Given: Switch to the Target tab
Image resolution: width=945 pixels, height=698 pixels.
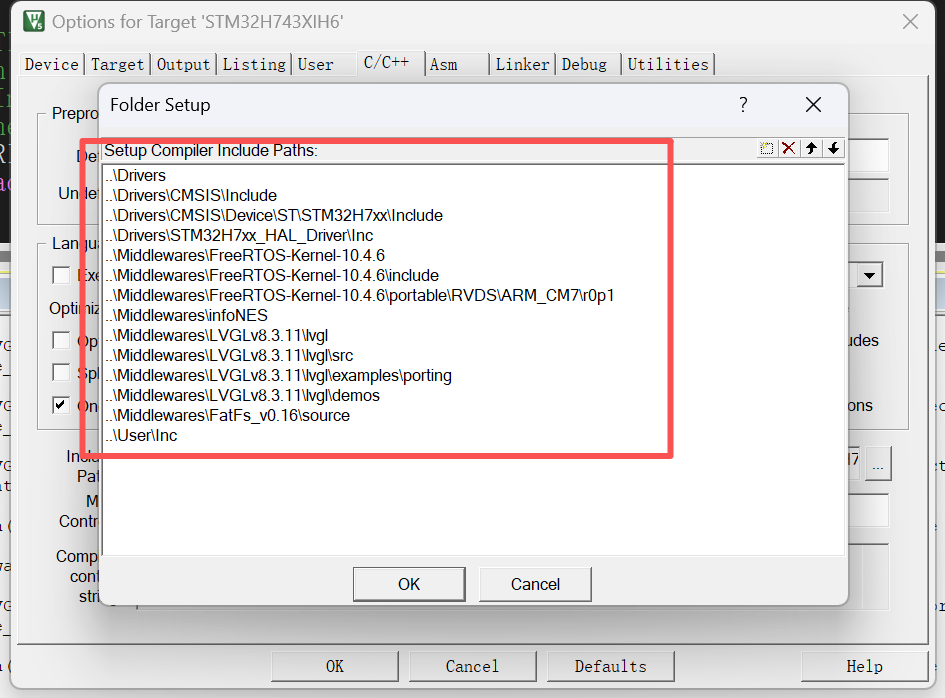Looking at the screenshot, I should [117, 64].
